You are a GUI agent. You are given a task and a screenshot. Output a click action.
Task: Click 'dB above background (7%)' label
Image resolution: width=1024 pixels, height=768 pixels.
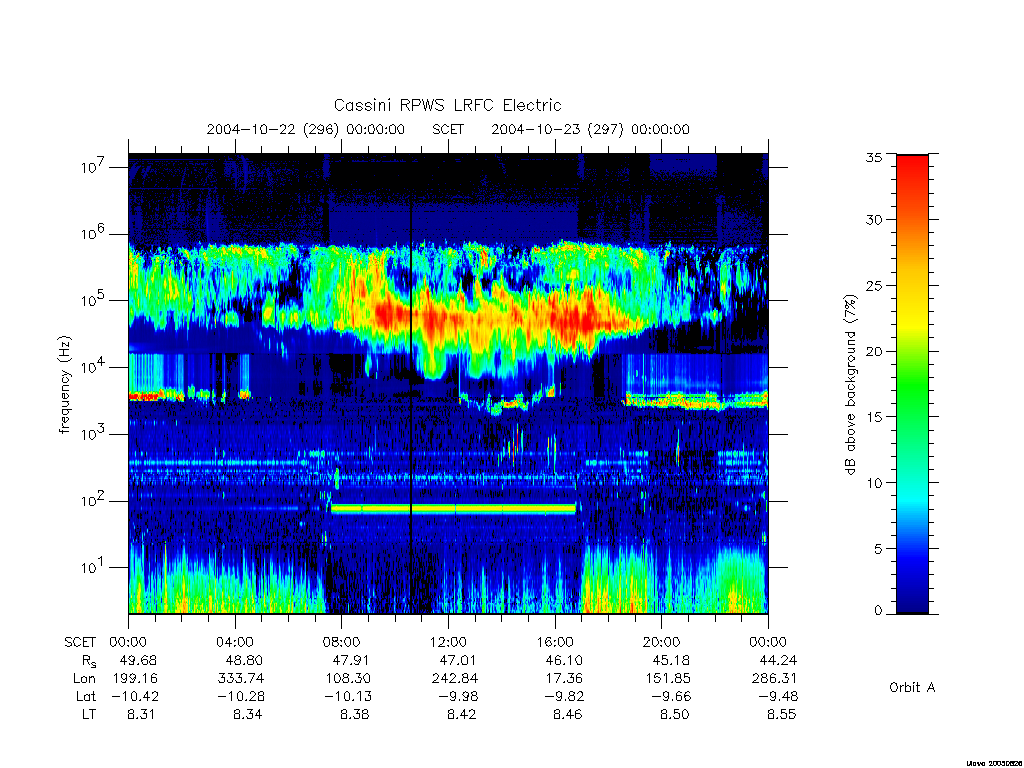[850, 385]
